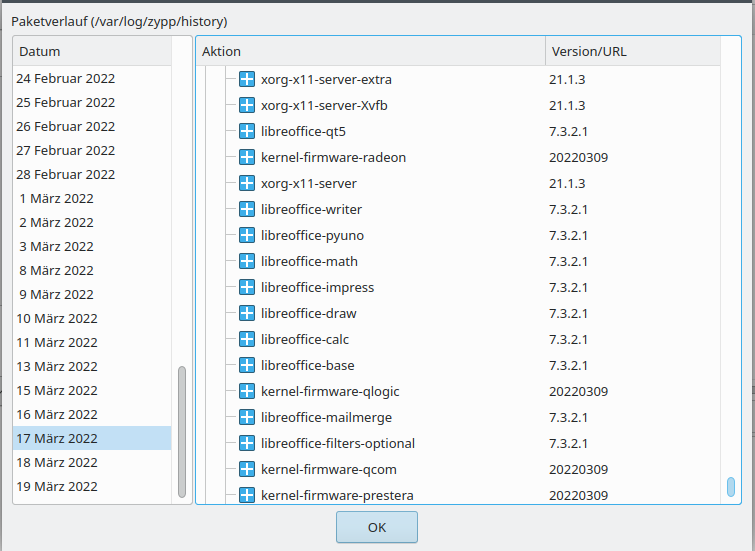Click the package list vertical scrollbar handle
755x551 pixels.
pos(730,486)
